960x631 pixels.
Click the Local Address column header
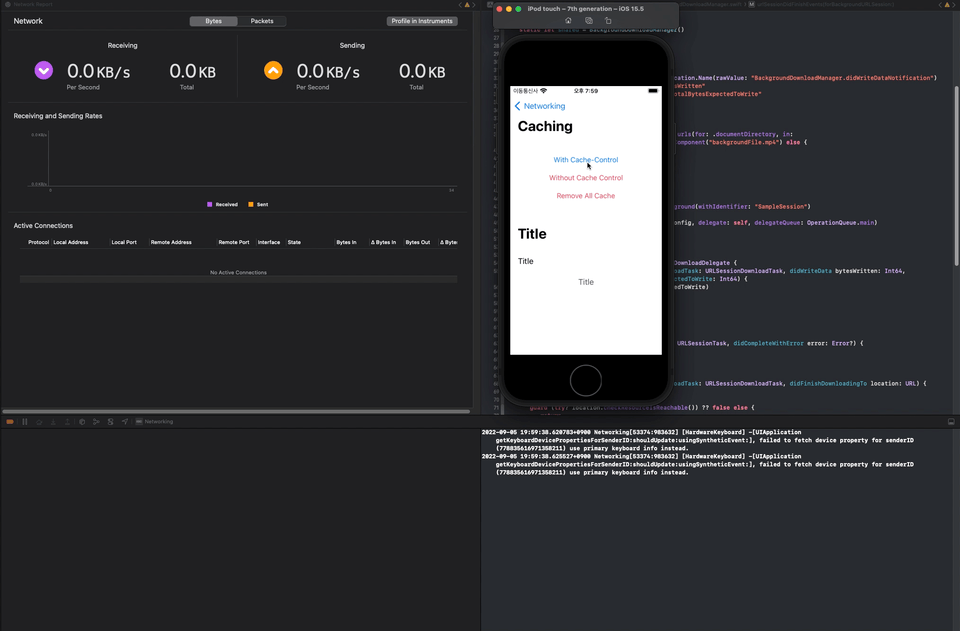pyautogui.click(x=71, y=242)
